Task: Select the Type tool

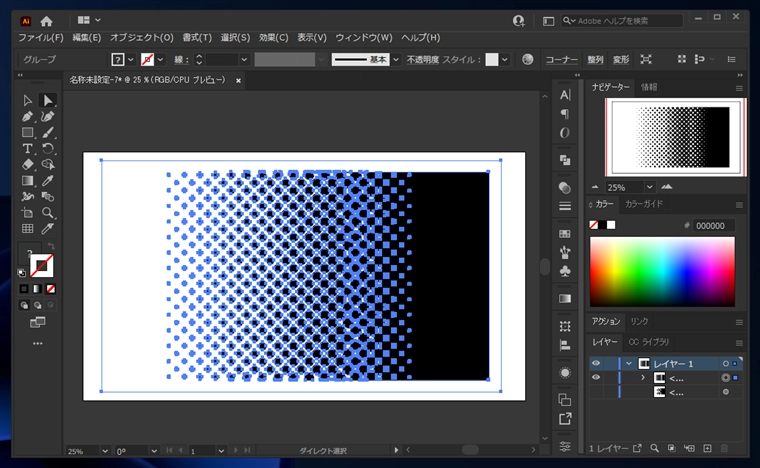Action: pyautogui.click(x=27, y=148)
